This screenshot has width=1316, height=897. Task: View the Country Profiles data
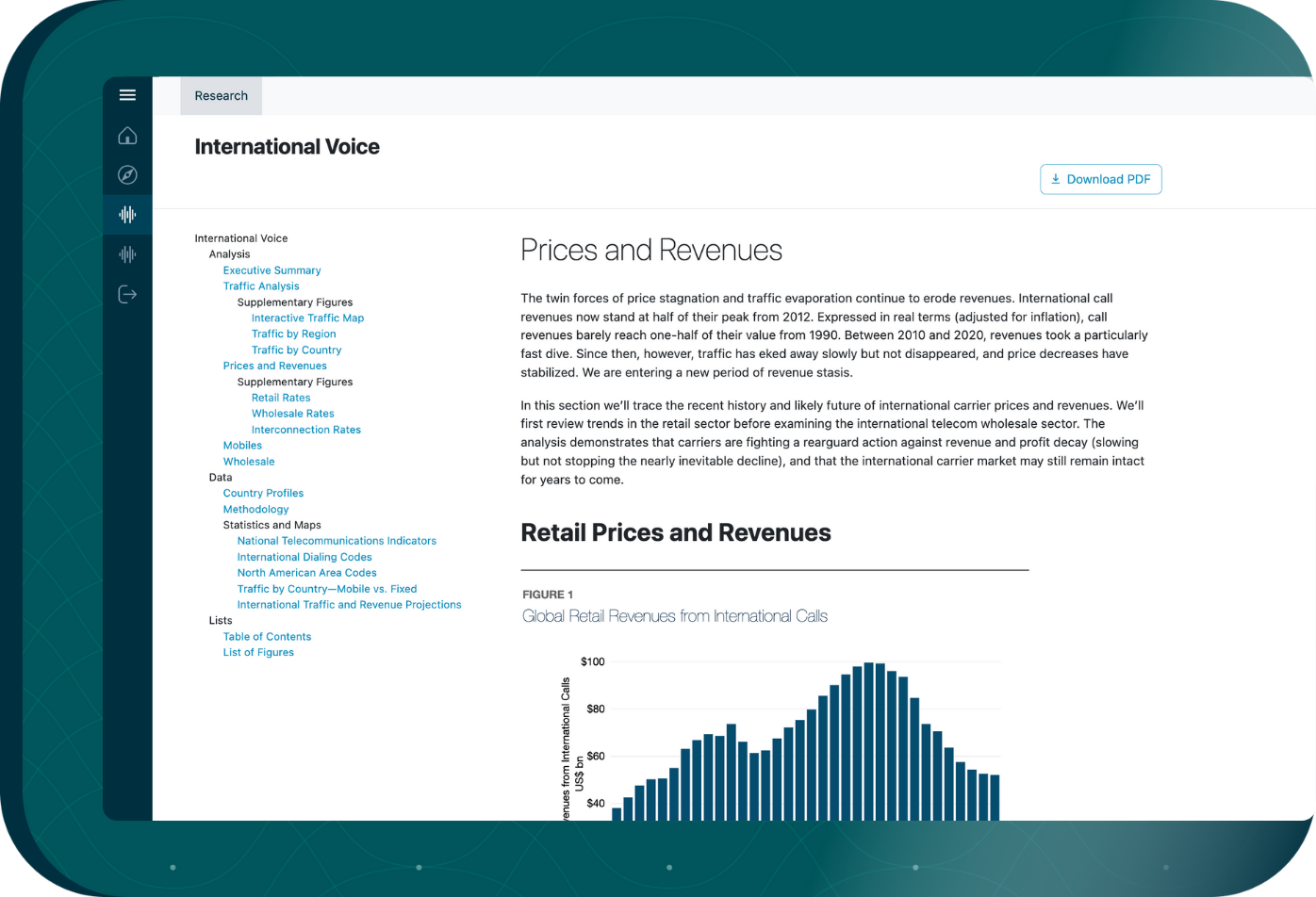pos(263,493)
